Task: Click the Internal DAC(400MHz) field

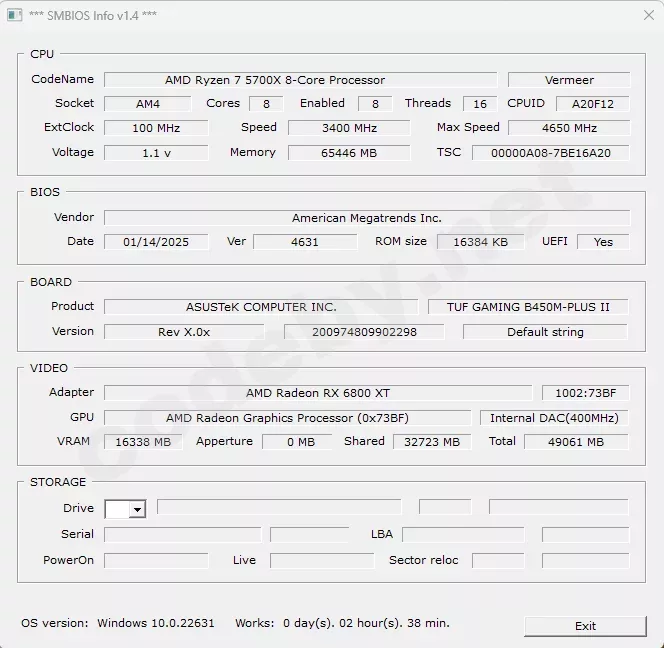Action: click(x=554, y=418)
